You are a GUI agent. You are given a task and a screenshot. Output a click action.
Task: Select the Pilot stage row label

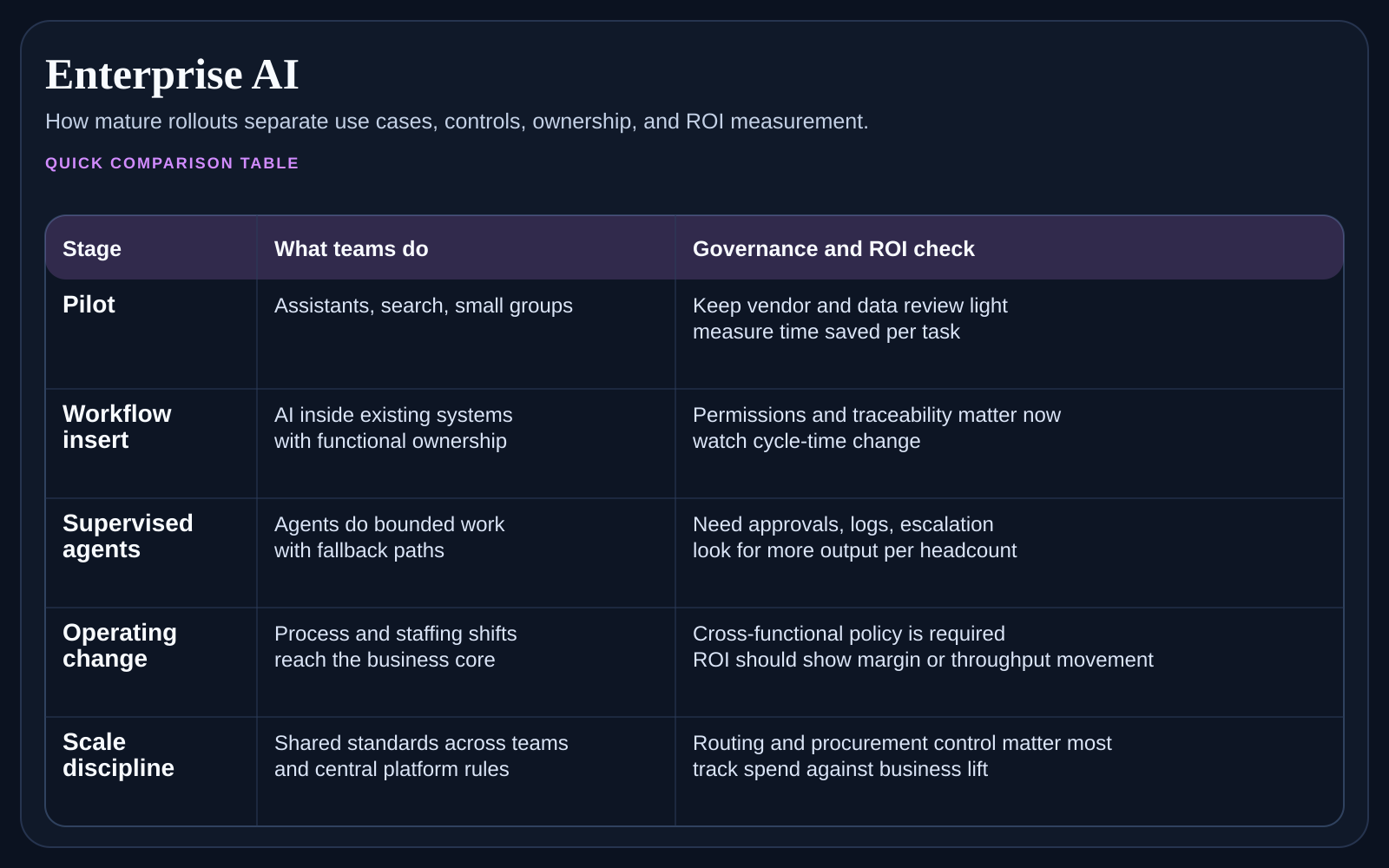click(89, 305)
